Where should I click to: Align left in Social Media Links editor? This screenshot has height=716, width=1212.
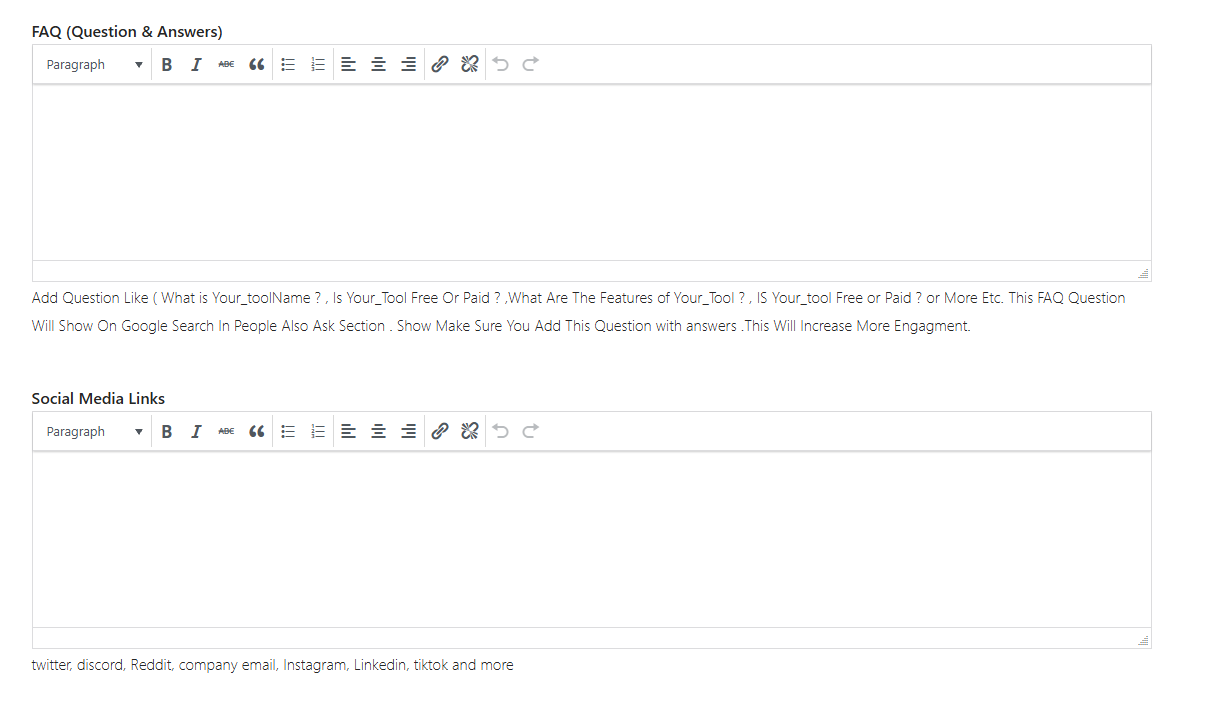(348, 431)
